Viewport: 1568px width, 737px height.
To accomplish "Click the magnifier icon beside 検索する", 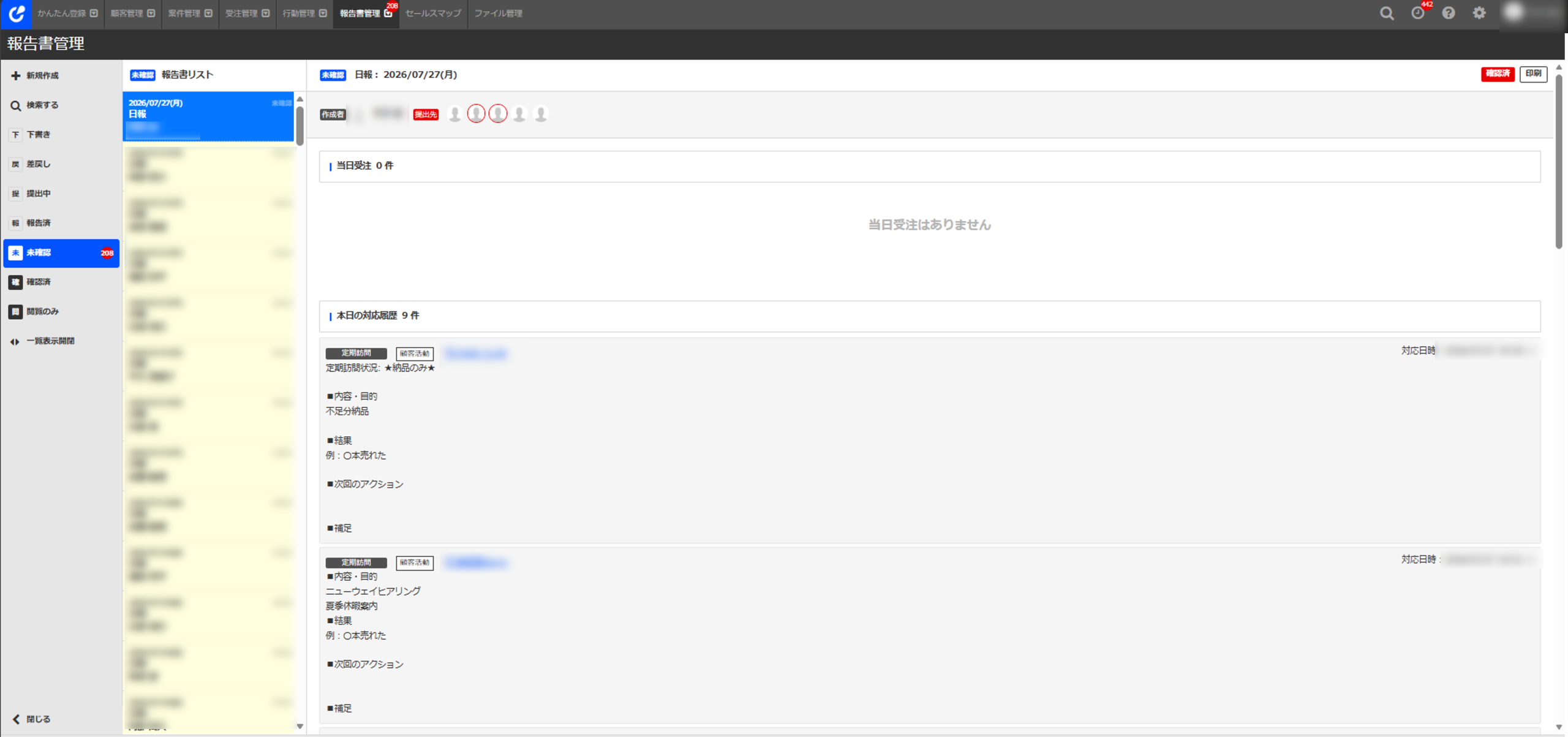I will (15, 105).
